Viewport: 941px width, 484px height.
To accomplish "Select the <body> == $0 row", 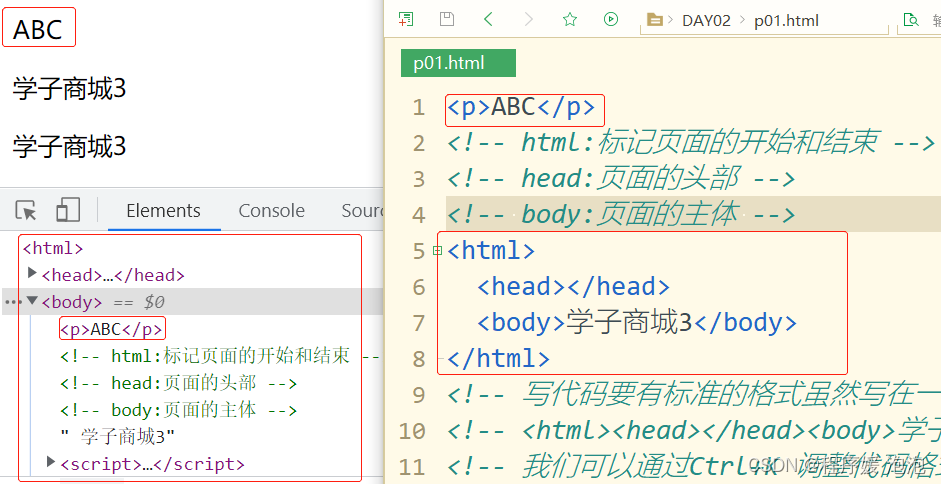I will pyautogui.click(x=191, y=301).
